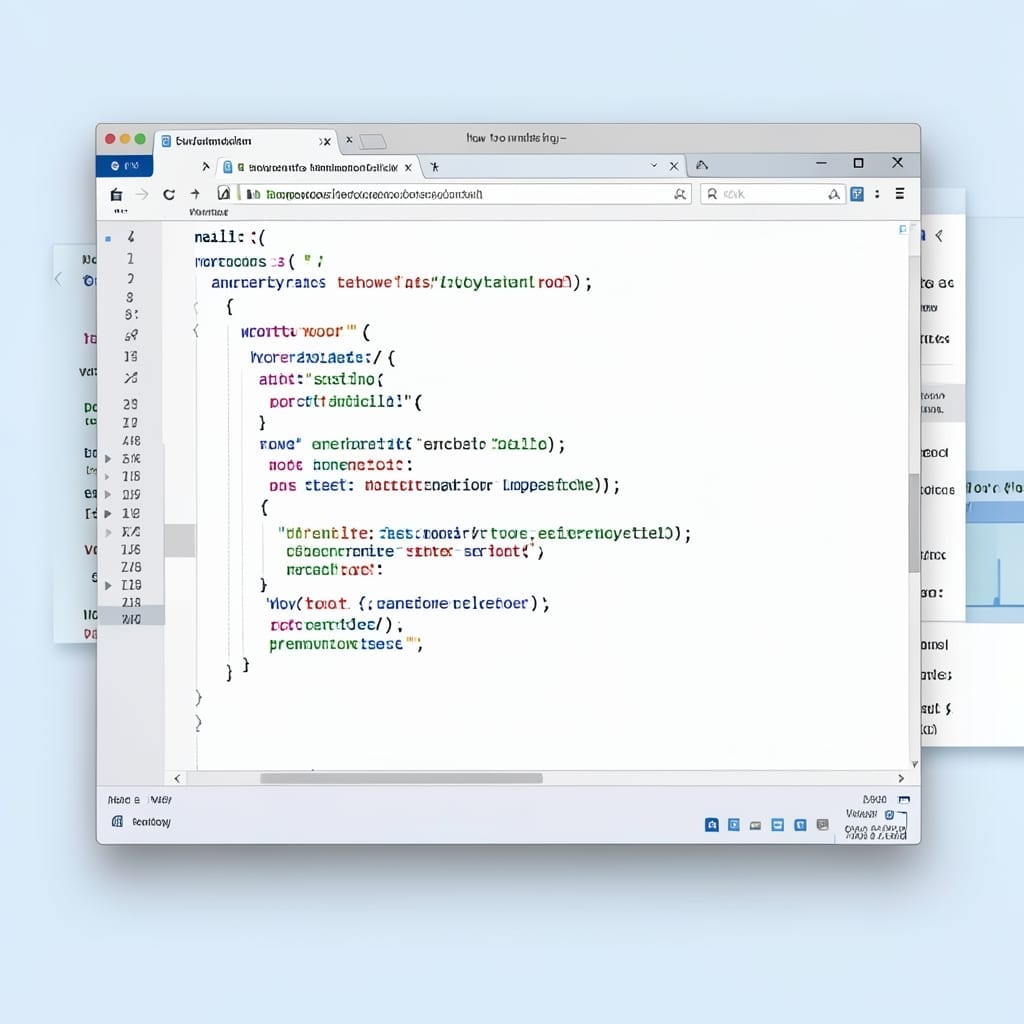Click the corner icon at editor top-right

[903, 229]
